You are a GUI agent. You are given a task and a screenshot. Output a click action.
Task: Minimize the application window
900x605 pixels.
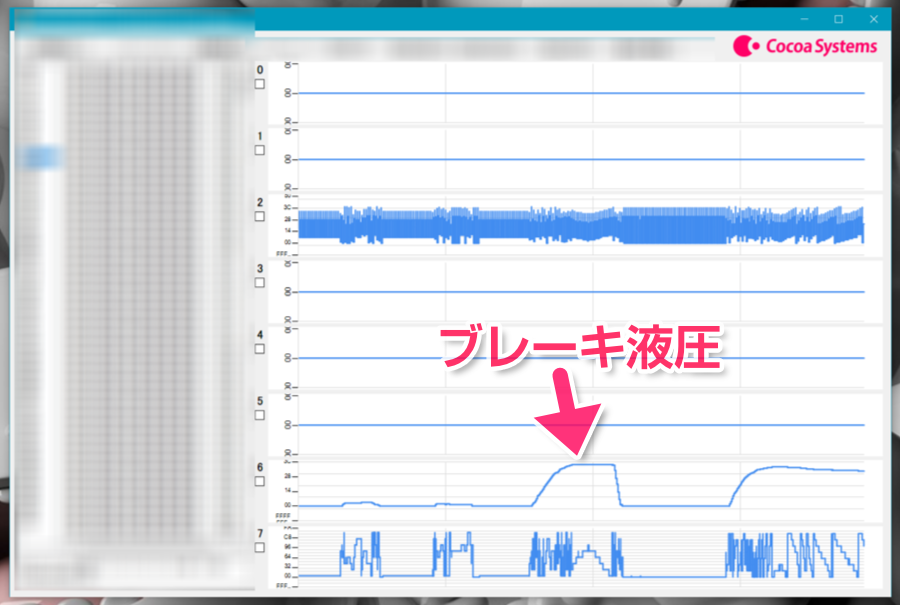pos(803,19)
